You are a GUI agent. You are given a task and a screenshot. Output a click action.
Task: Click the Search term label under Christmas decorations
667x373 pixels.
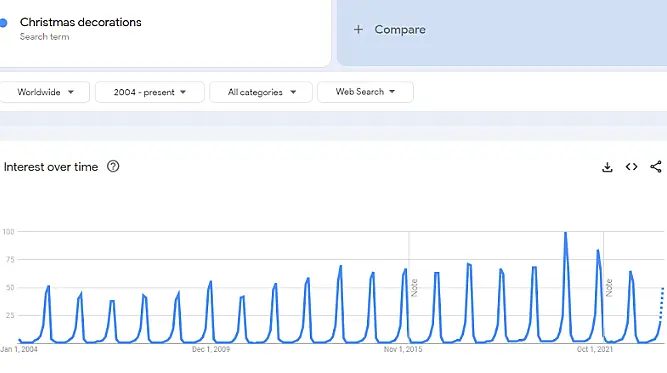(44, 37)
